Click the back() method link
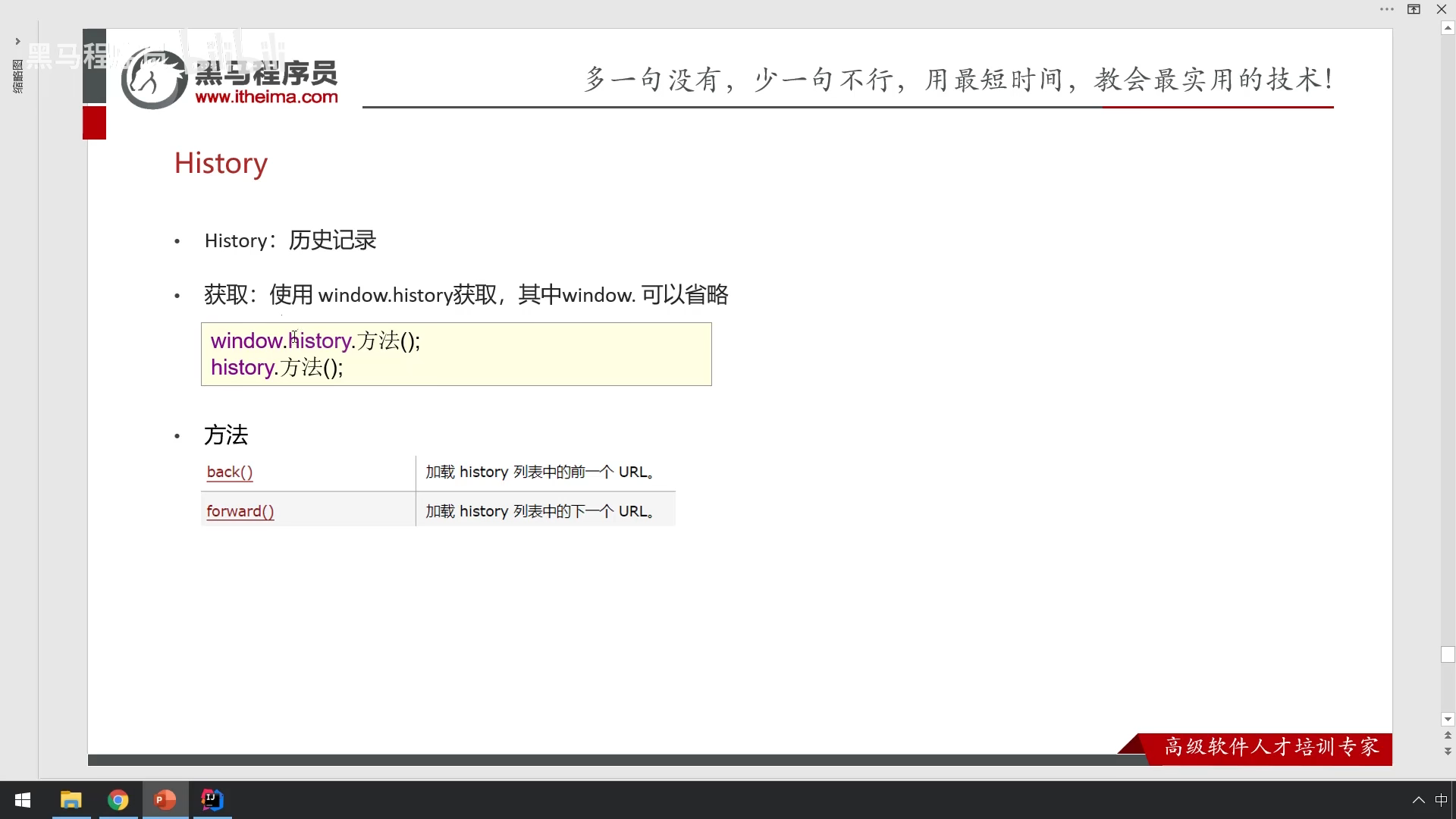 coord(230,472)
